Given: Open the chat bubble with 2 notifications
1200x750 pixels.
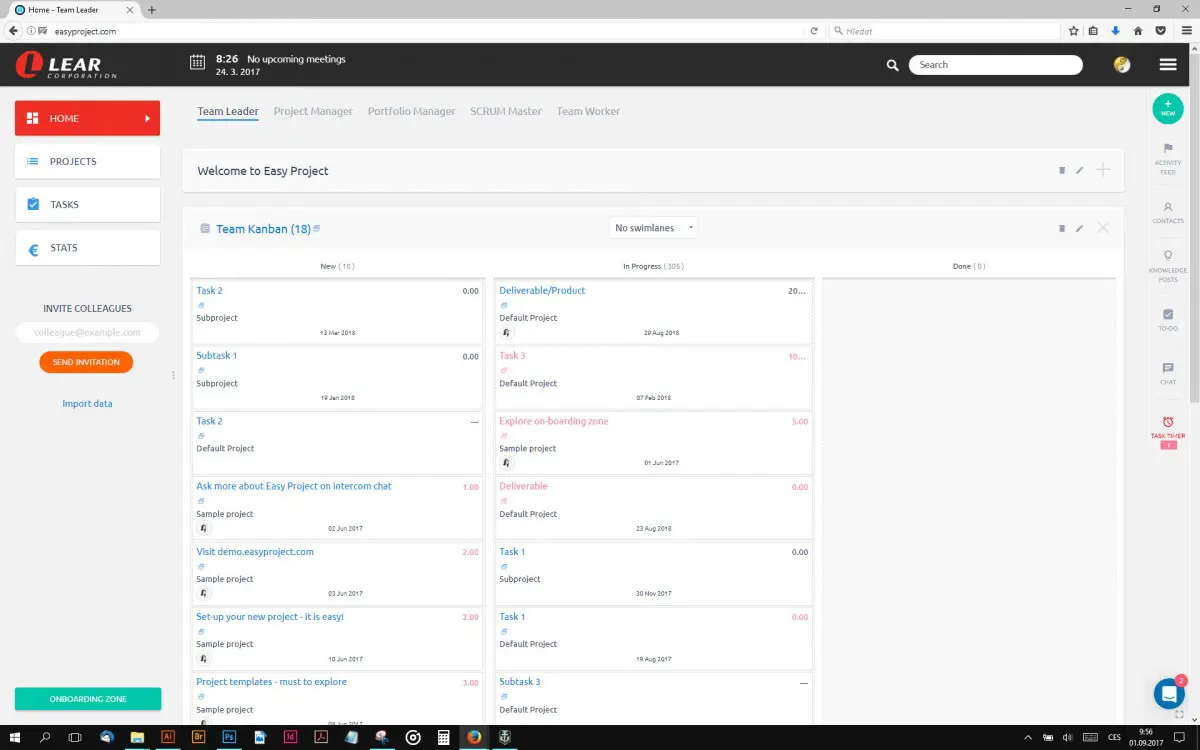Looking at the screenshot, I should coord(1168,693).
